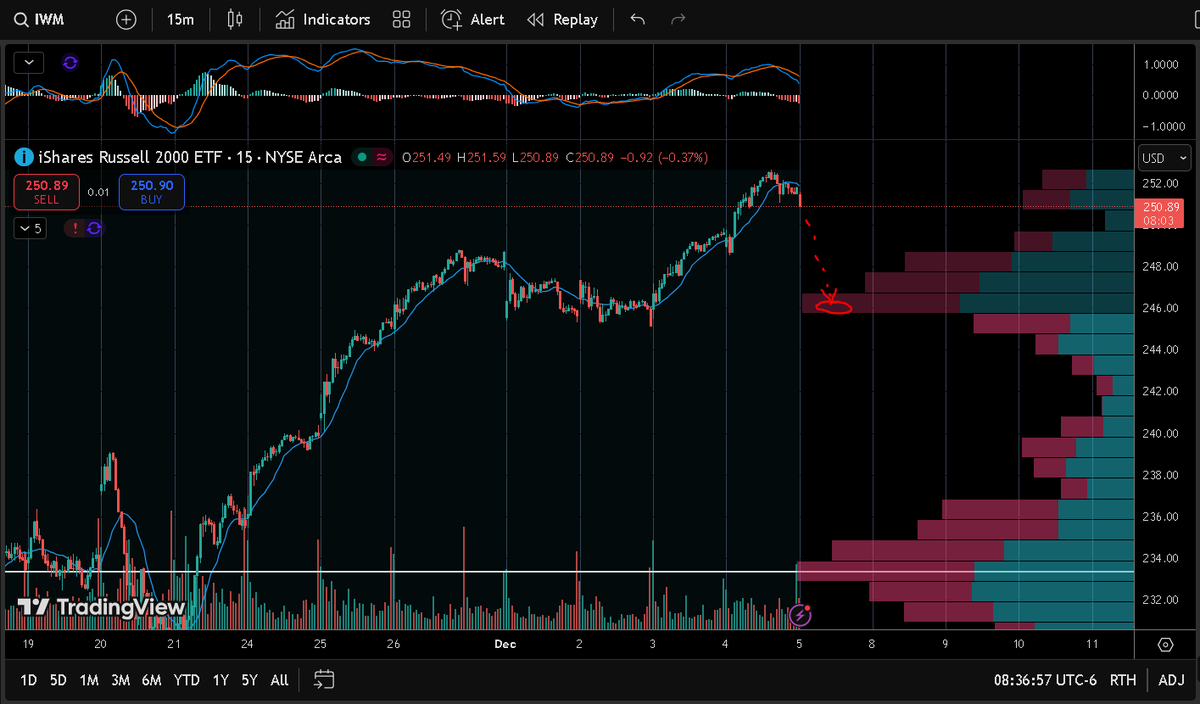Select the 5D date range

pos(58,680)
